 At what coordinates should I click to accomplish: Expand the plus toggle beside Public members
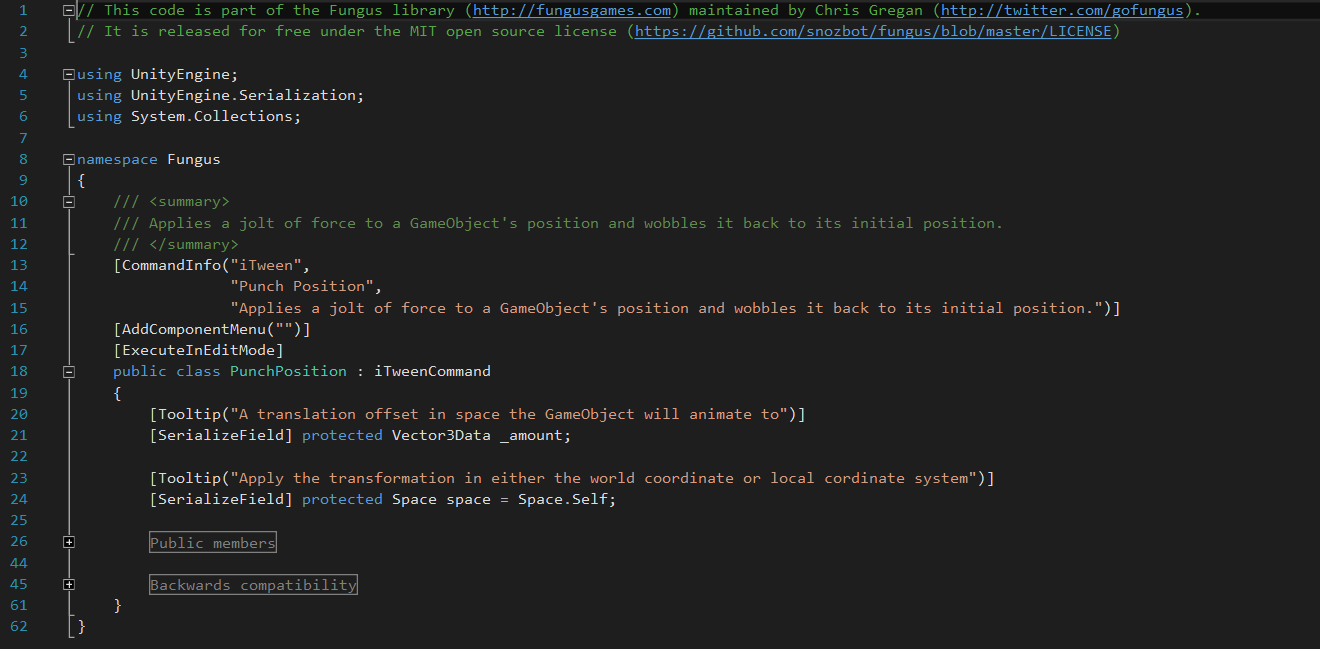coord(68,542)
